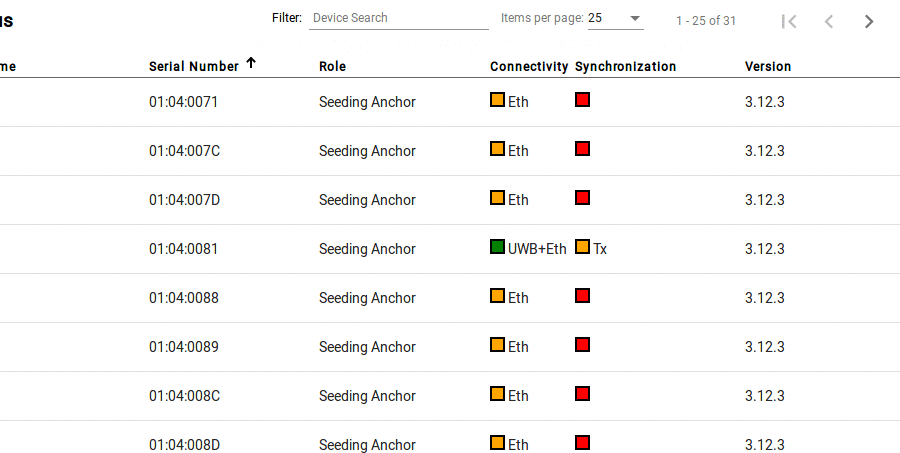The image size is (900, 453).
Task: Click orange Eth connectivity icon for 01:04:007C
Action: [498, 149]
